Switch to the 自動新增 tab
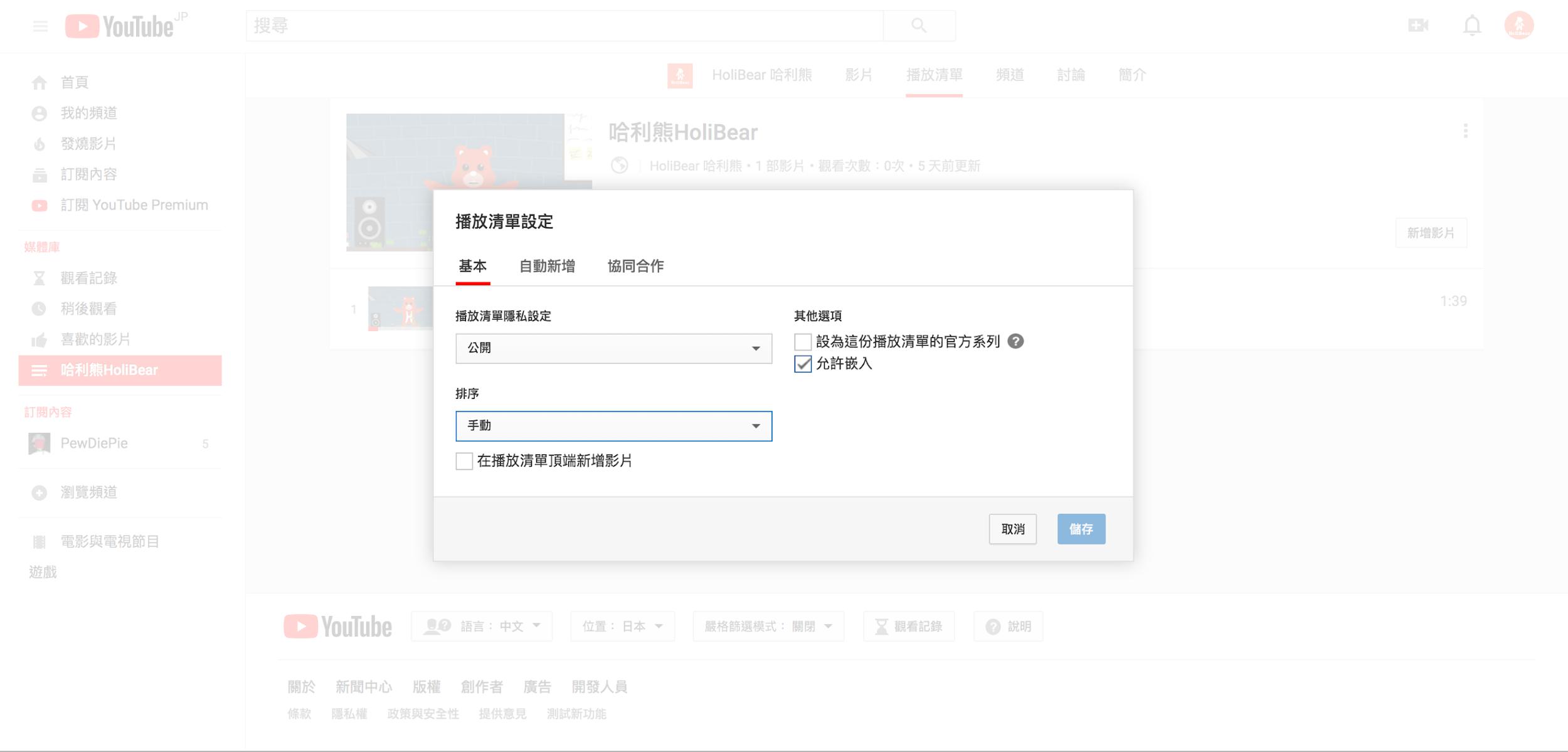This screenshot has width=1568, height=752. coord(548,267)
